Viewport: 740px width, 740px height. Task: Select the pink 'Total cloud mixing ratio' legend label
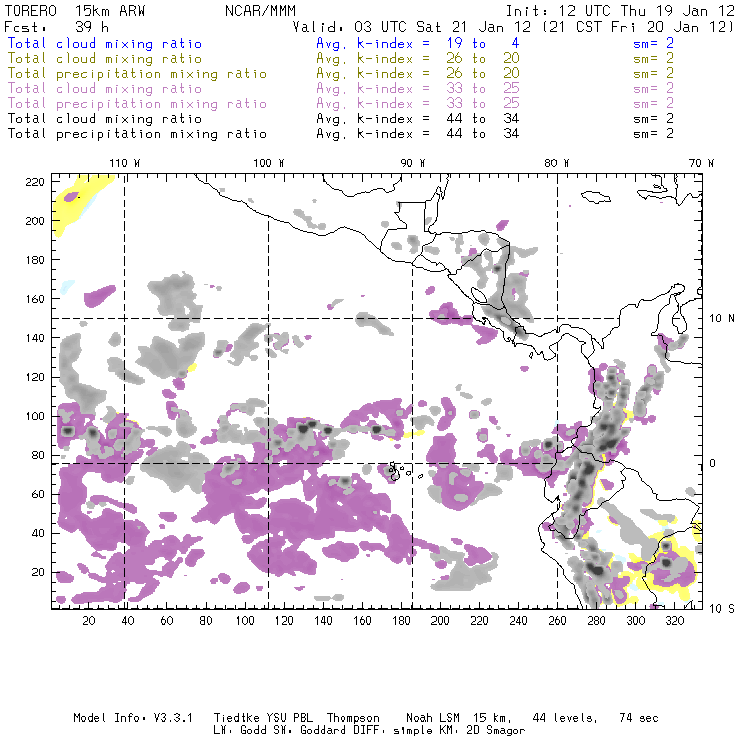(105, 89)
